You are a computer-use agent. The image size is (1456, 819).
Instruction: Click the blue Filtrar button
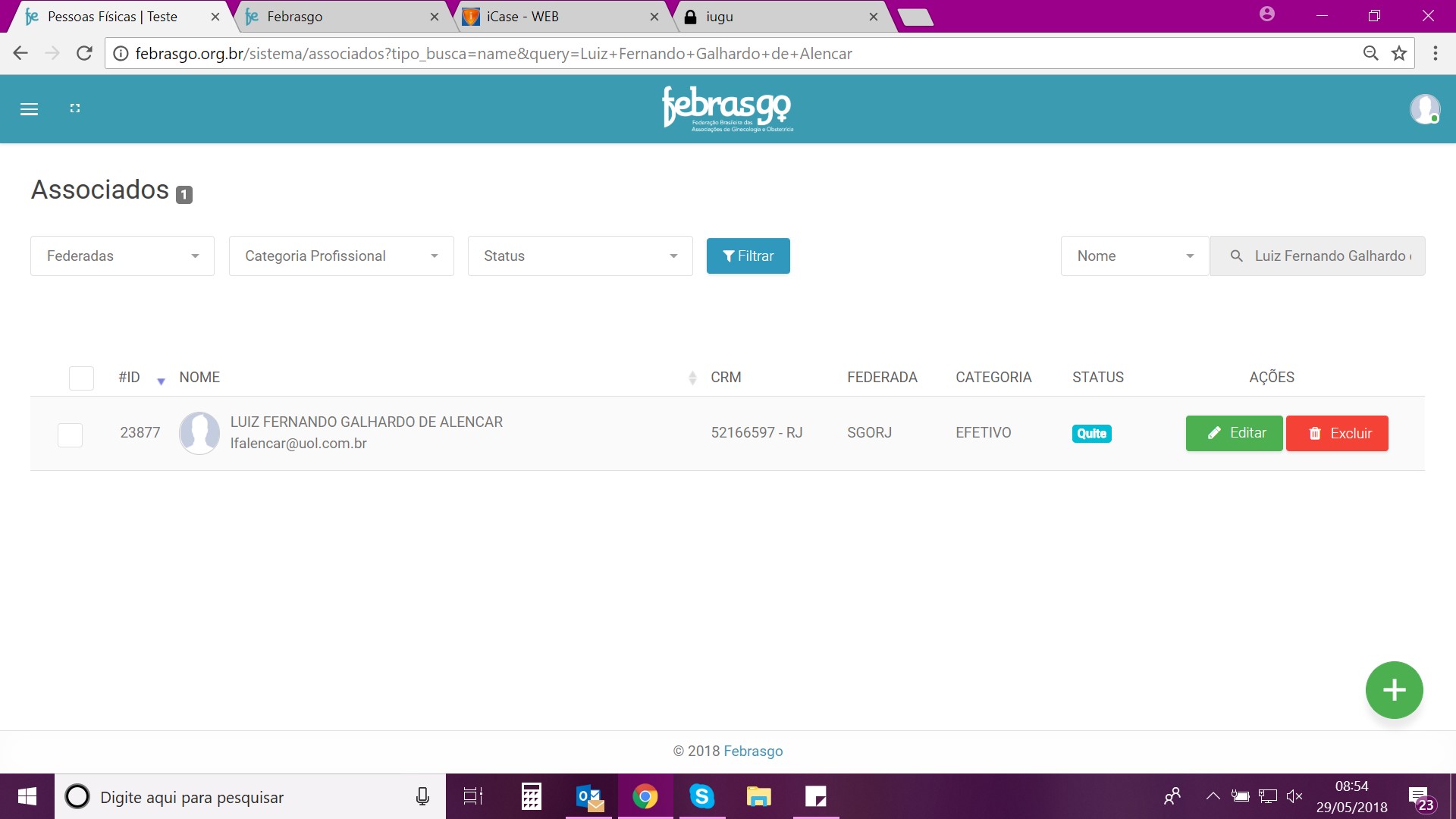click(748, 256)
